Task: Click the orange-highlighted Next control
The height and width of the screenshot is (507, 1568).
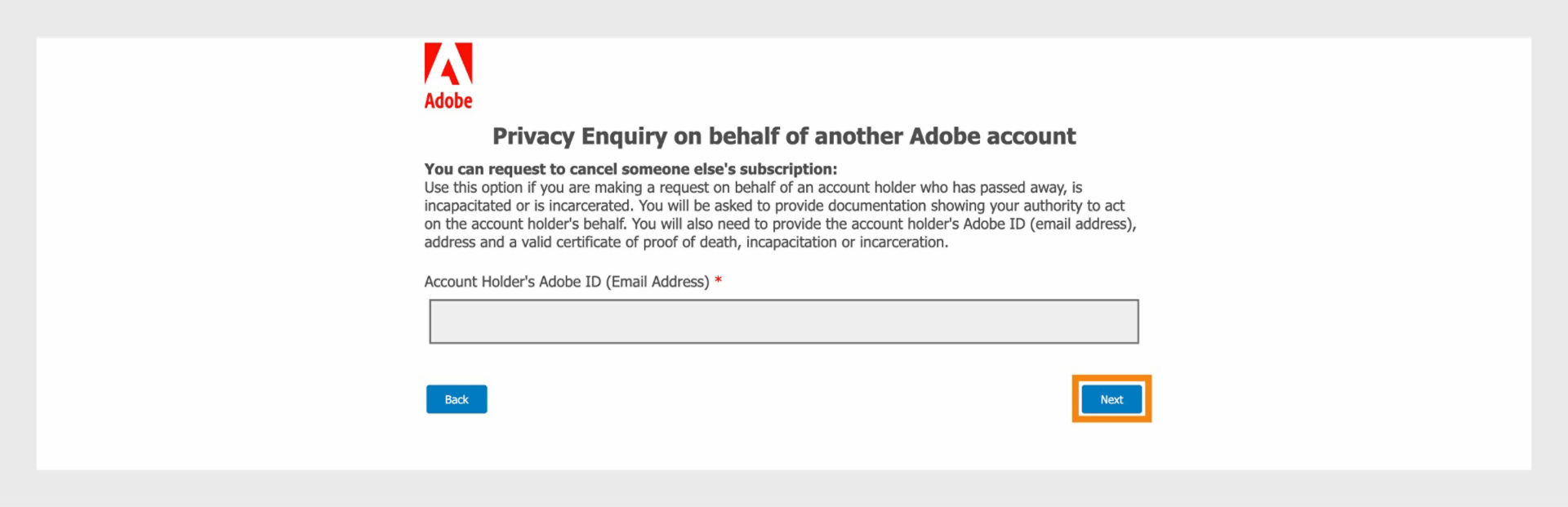Action: tap(1111, 399)
